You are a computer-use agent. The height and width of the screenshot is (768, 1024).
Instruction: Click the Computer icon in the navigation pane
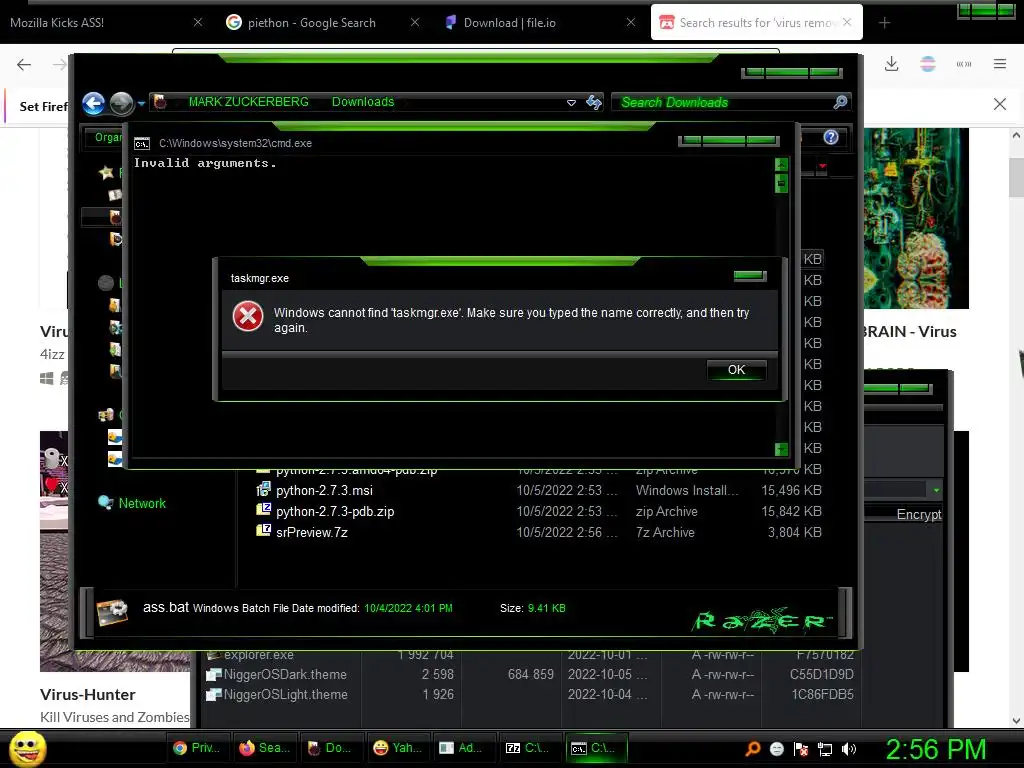pos(106,415)
